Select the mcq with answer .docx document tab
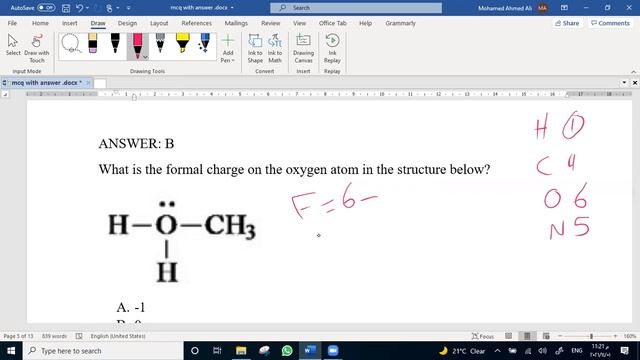640x360 pixels. pos(46,82)
